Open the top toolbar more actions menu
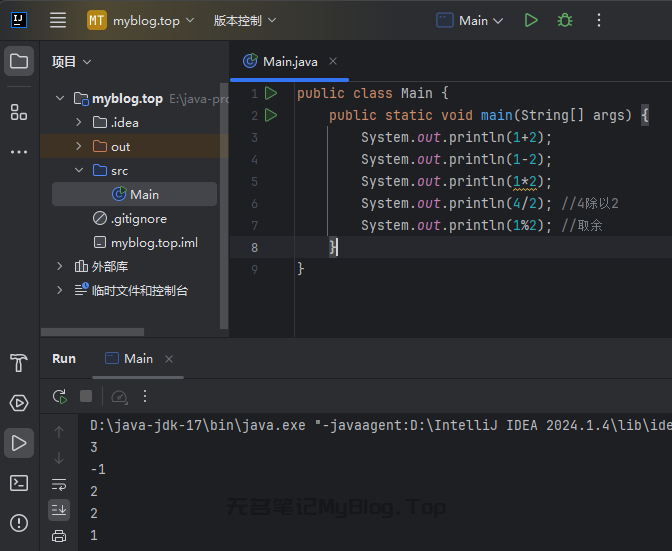Image resolution: width=672 pixels, height=551 pixels. pos(599,20)
